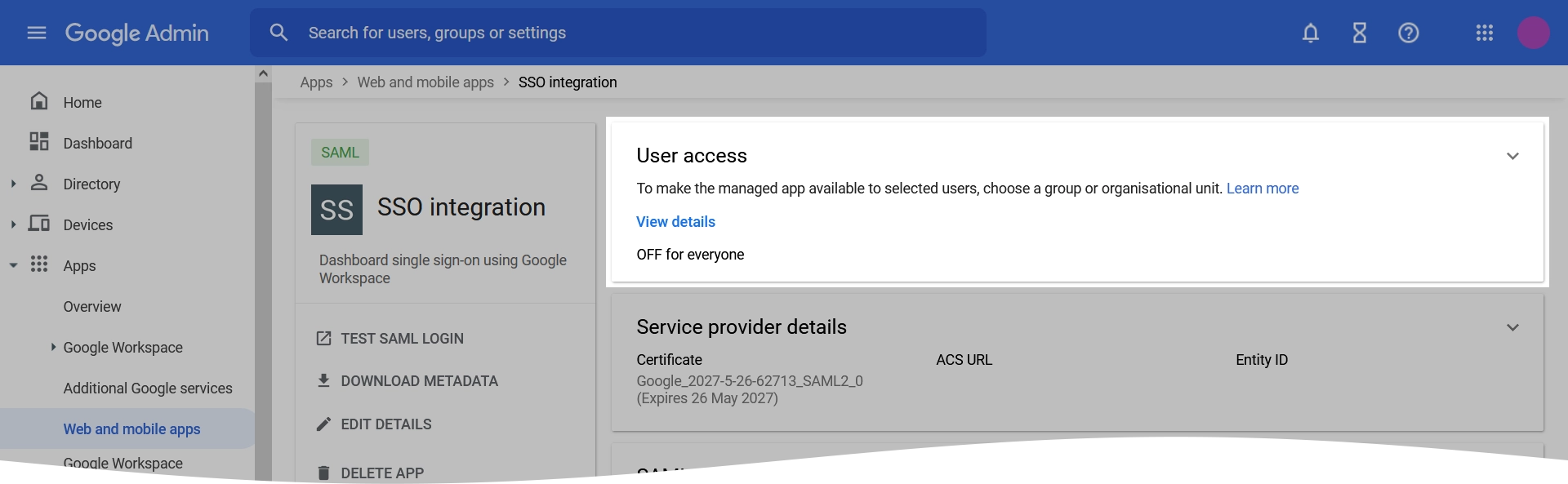The height and width of the screenshot is (484, 1568).
Task: Click the ACS URL label
Action: pyautogui.click(x=964, y=360)
